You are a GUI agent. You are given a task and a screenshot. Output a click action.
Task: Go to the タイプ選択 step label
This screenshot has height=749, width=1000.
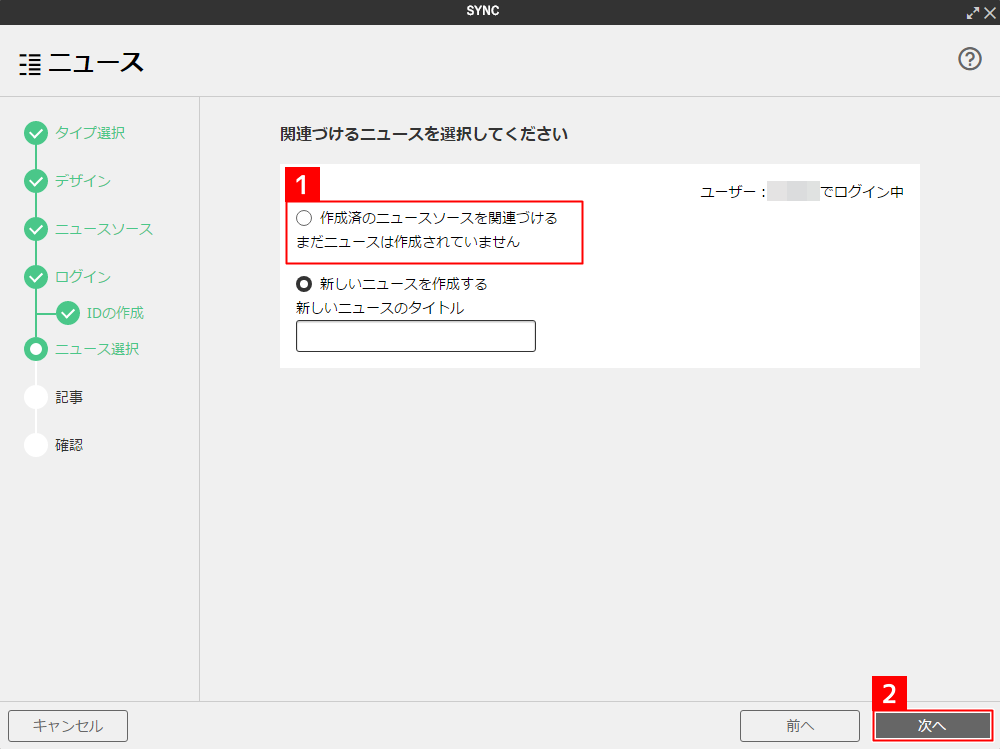[x=90, y=133]
